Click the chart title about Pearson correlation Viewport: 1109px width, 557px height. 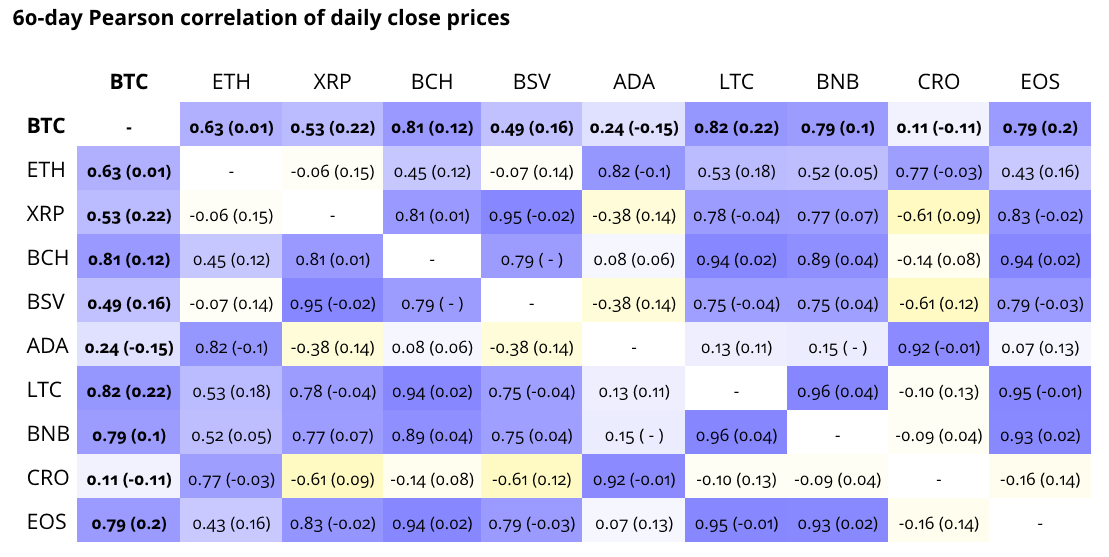tap(261, 19)
